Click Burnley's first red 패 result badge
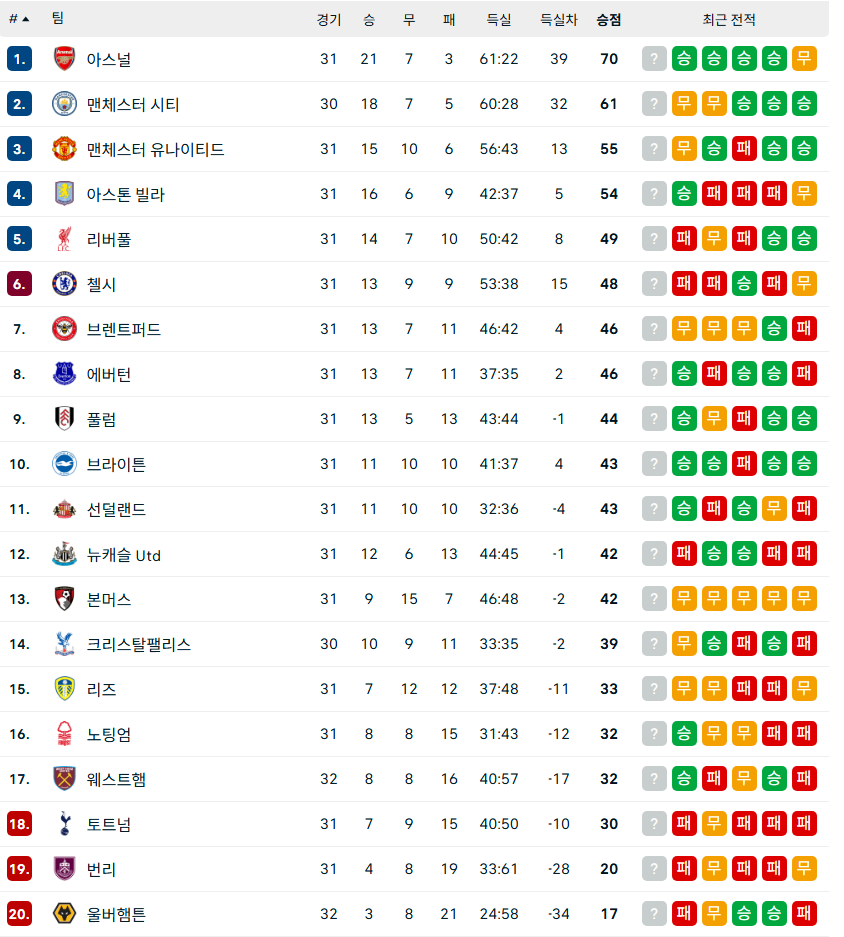844x937 pixels. pos(684,868)
